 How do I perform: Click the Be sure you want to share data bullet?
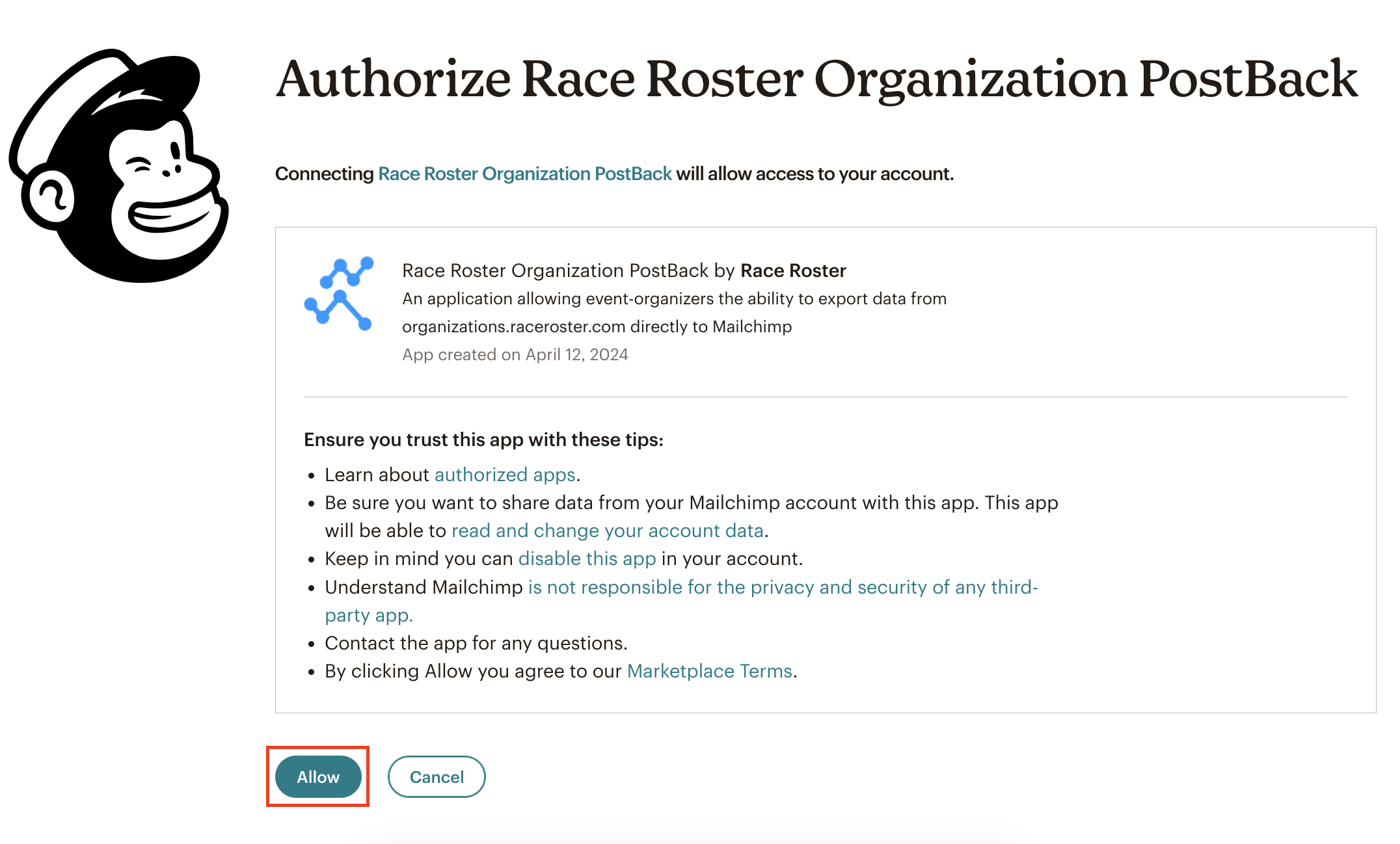(x=691, y=503)
